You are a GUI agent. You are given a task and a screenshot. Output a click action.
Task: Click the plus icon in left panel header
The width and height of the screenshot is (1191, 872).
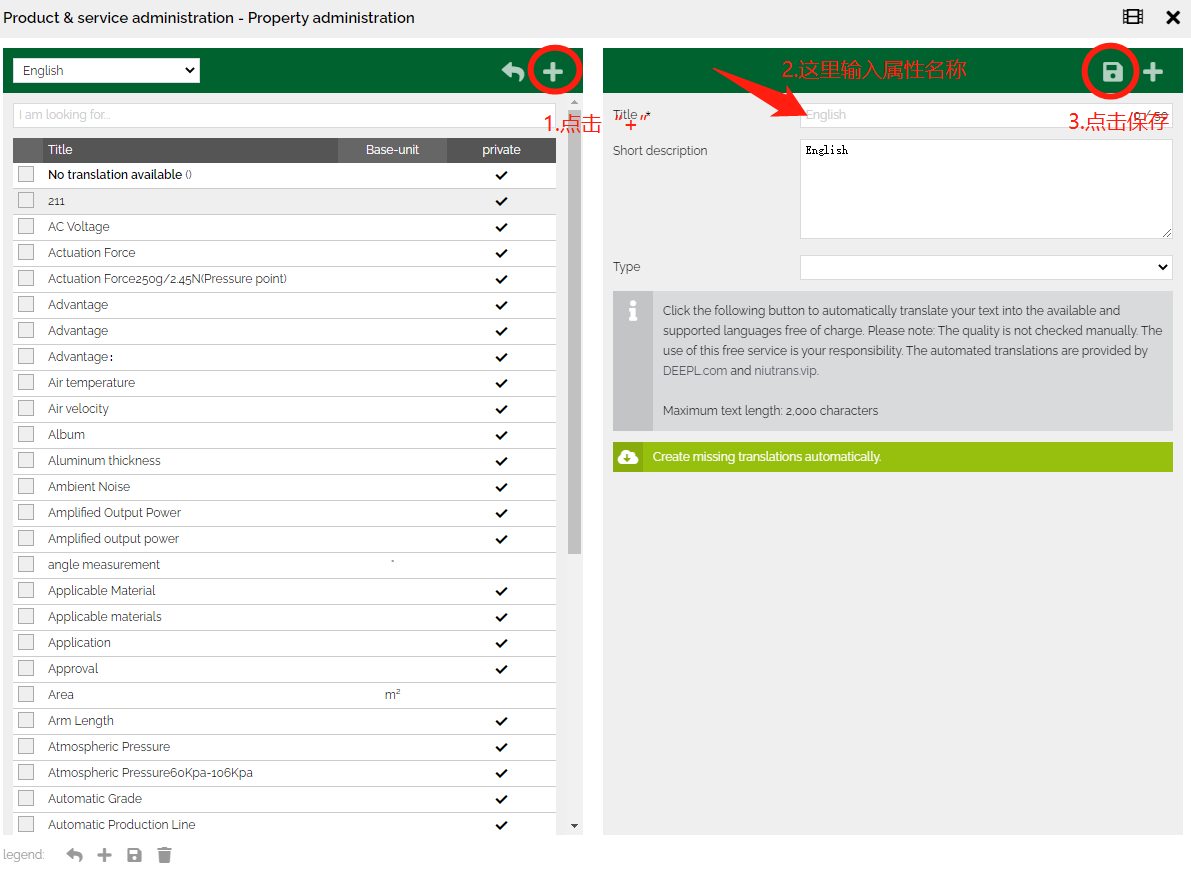click(553, 71)
